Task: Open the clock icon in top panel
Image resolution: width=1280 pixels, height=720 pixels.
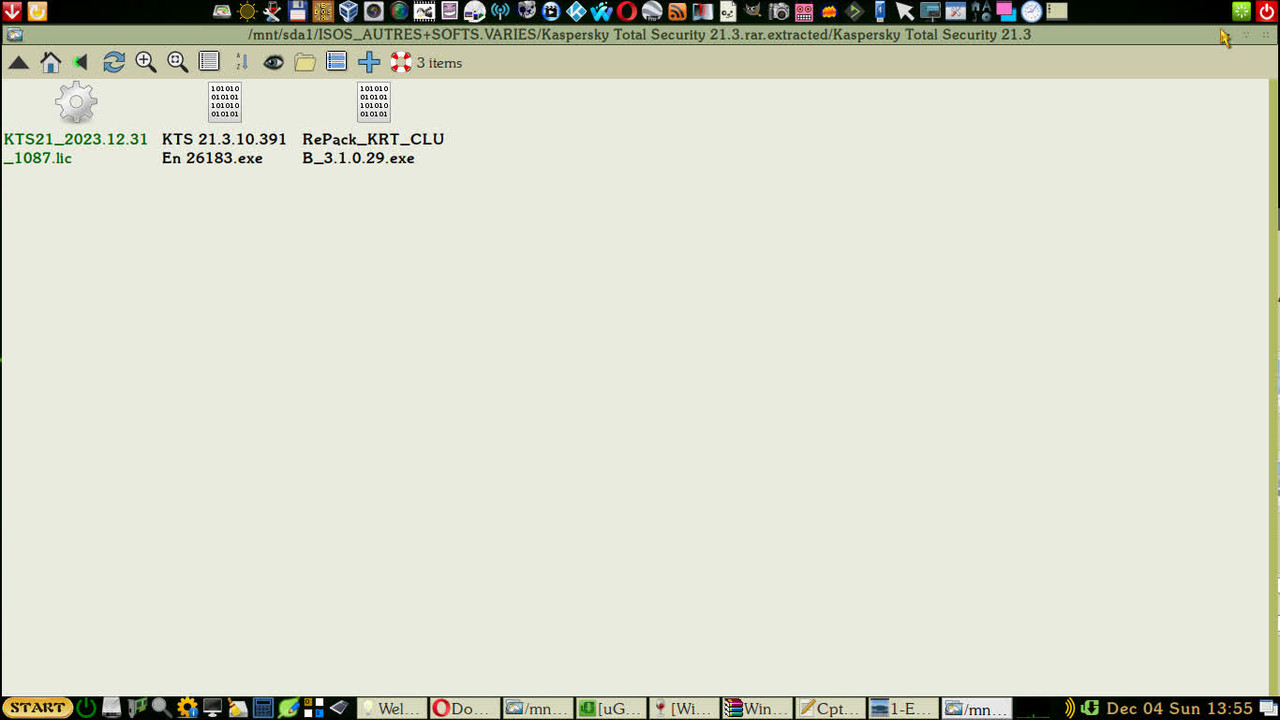Action: pyautogui.click(x=1032, y=12)
